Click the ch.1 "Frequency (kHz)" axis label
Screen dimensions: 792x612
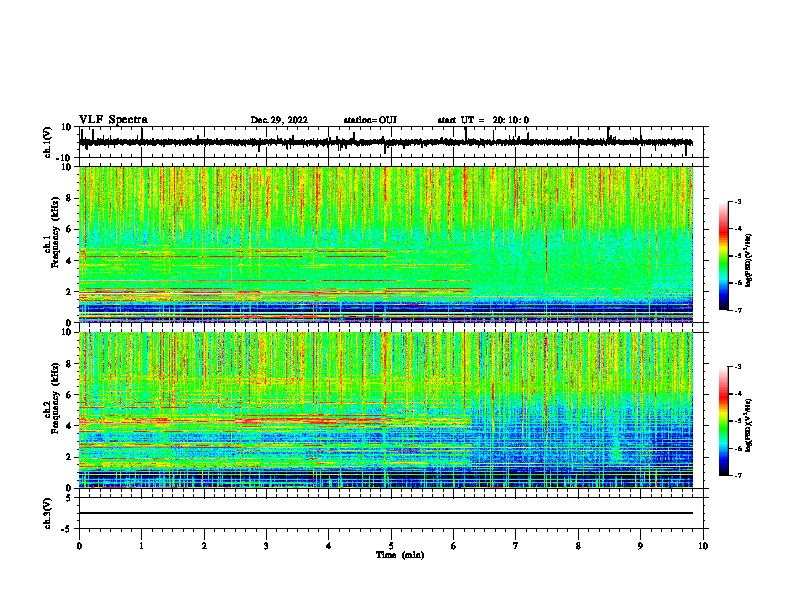click(56, 233)
